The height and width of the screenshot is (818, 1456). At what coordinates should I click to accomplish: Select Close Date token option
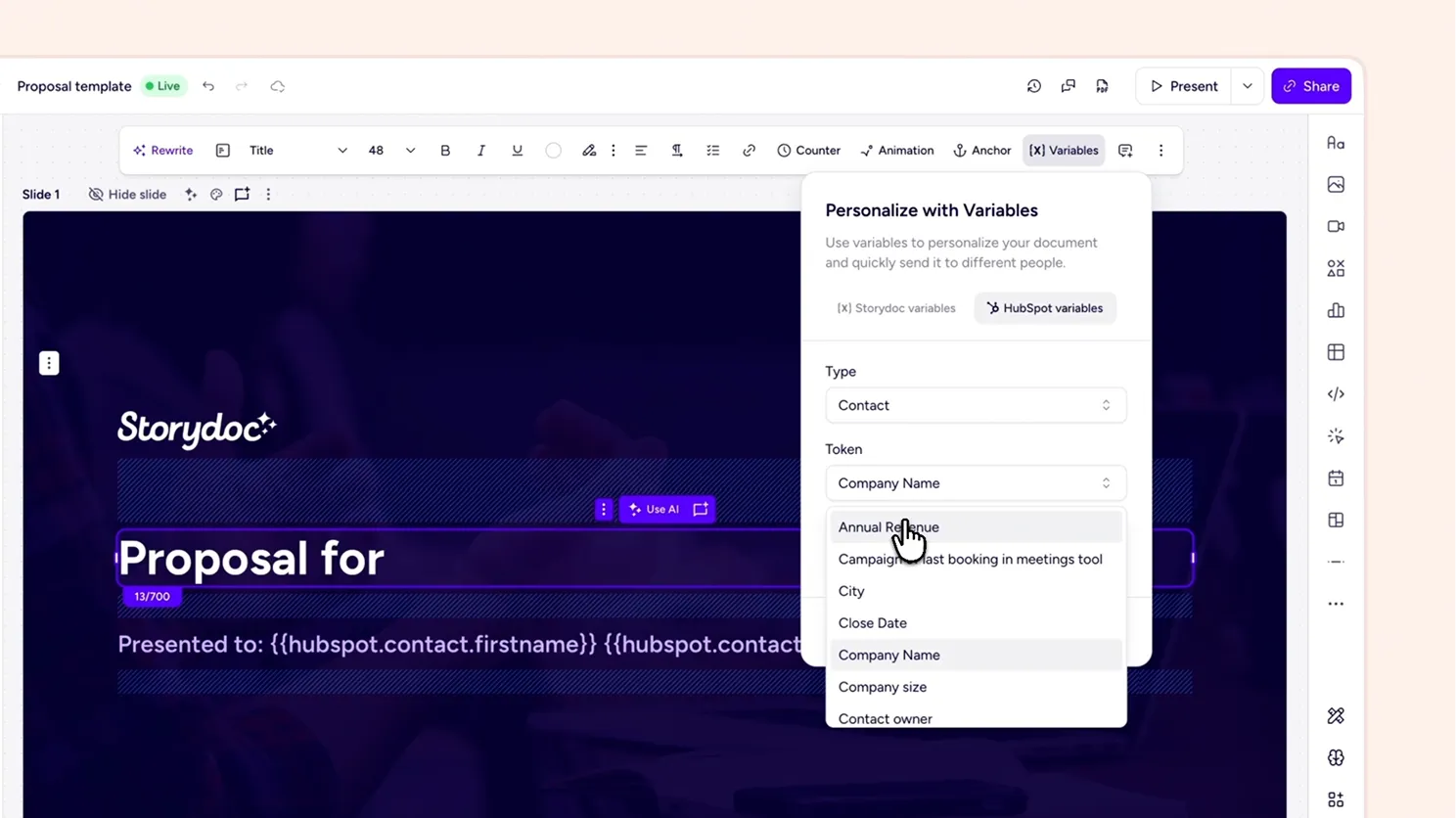(x=976, y=623)
